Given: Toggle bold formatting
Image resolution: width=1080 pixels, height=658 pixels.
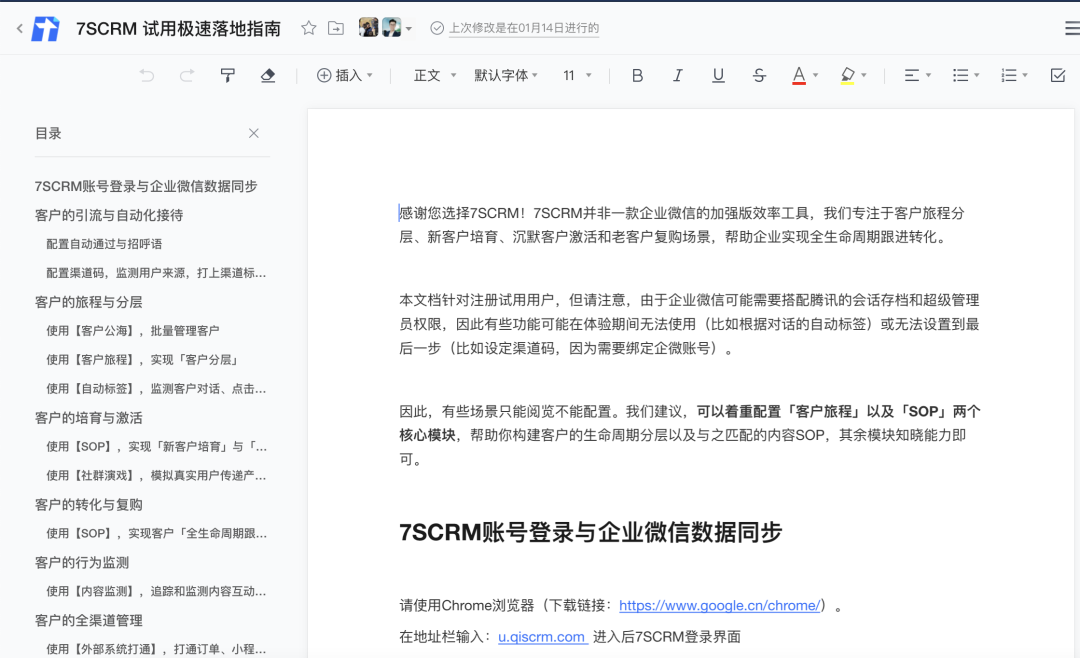Looking at the screenshot, I should (637, 75).
